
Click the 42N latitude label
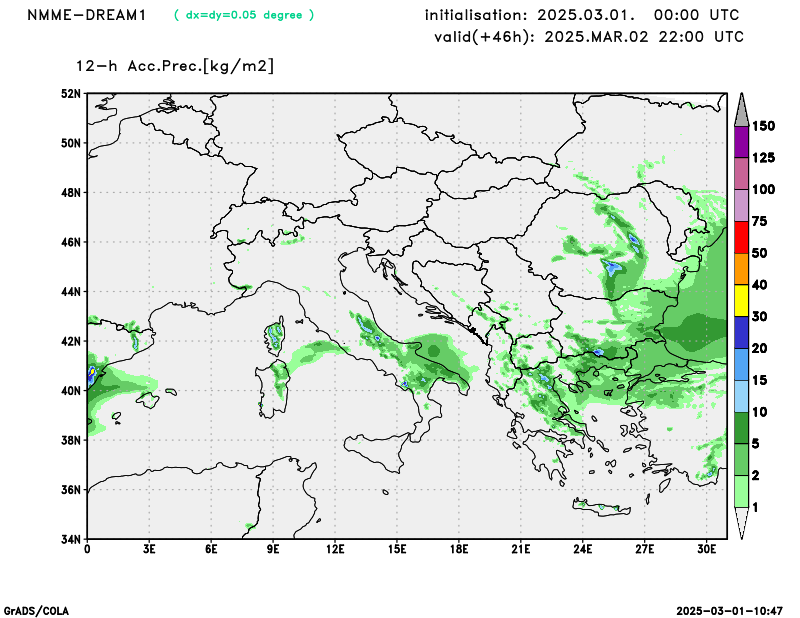(71, 341)
